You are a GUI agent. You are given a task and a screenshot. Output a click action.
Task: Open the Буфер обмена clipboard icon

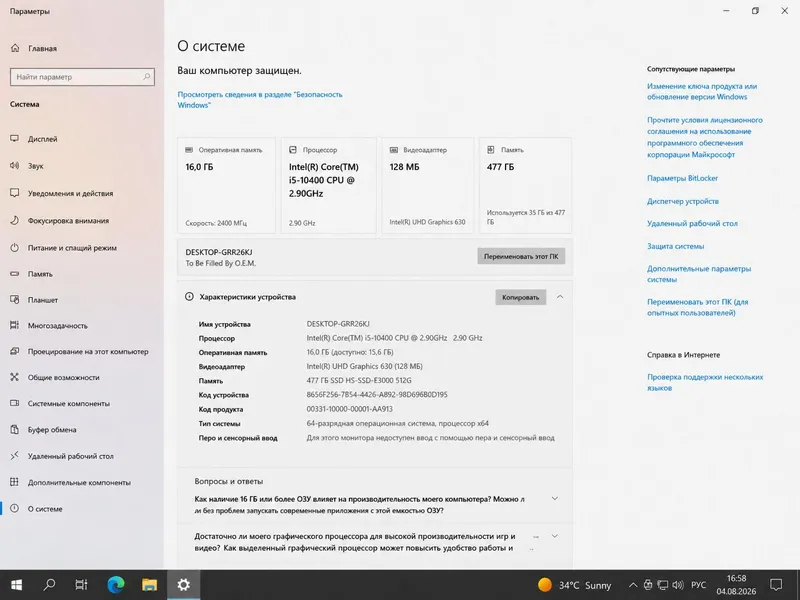pos(15,429)
